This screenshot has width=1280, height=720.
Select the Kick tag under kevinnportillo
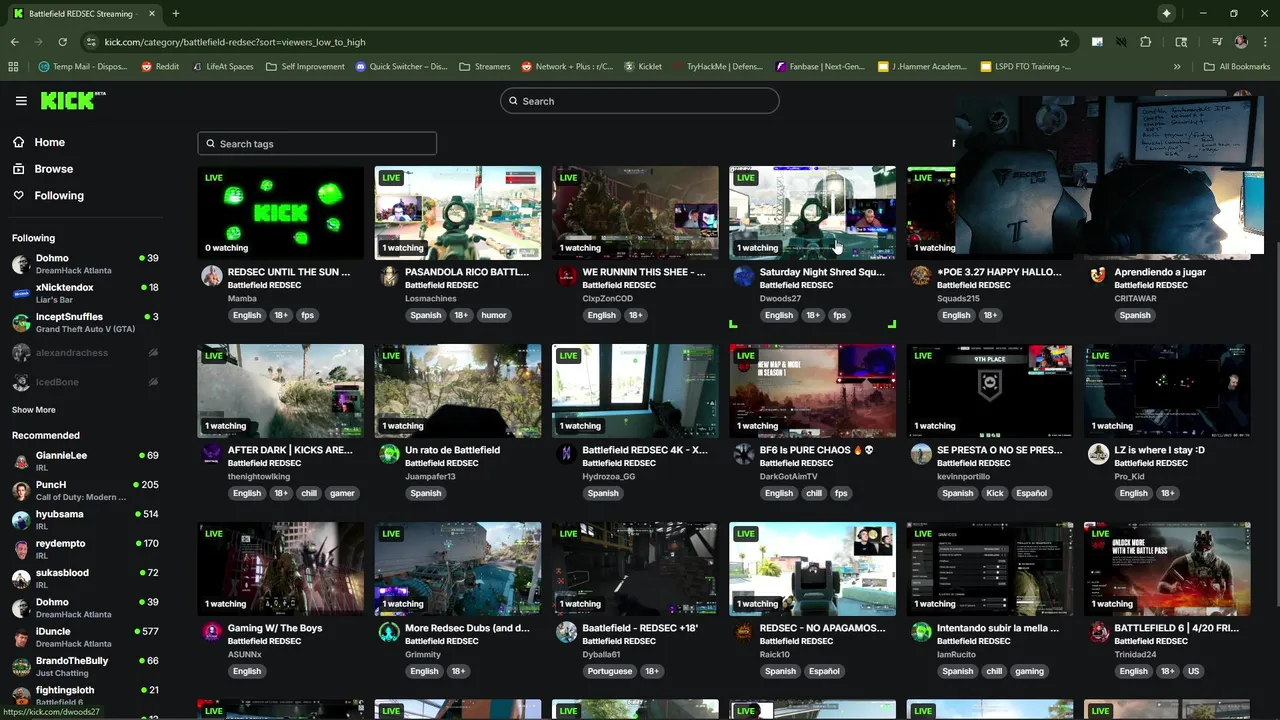[x=995, y=493]
